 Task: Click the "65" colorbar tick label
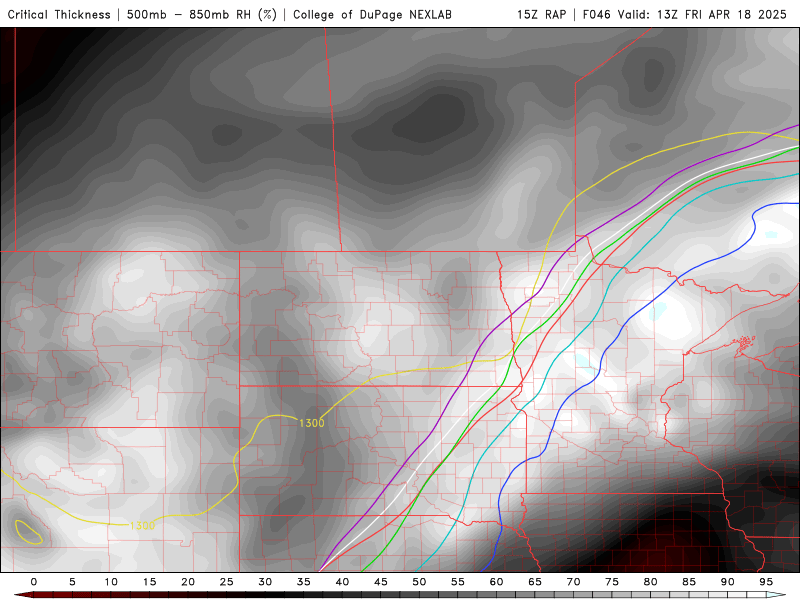535,582
